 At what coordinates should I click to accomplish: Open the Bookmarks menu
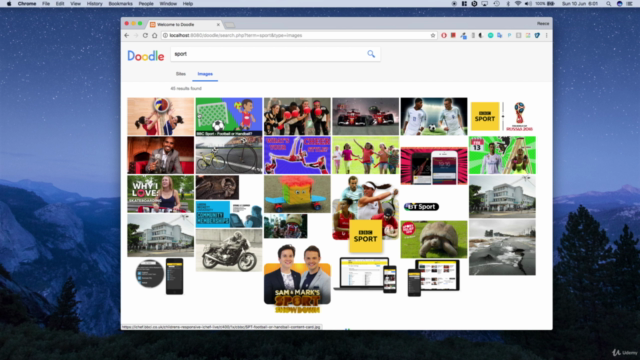point(120,4)
